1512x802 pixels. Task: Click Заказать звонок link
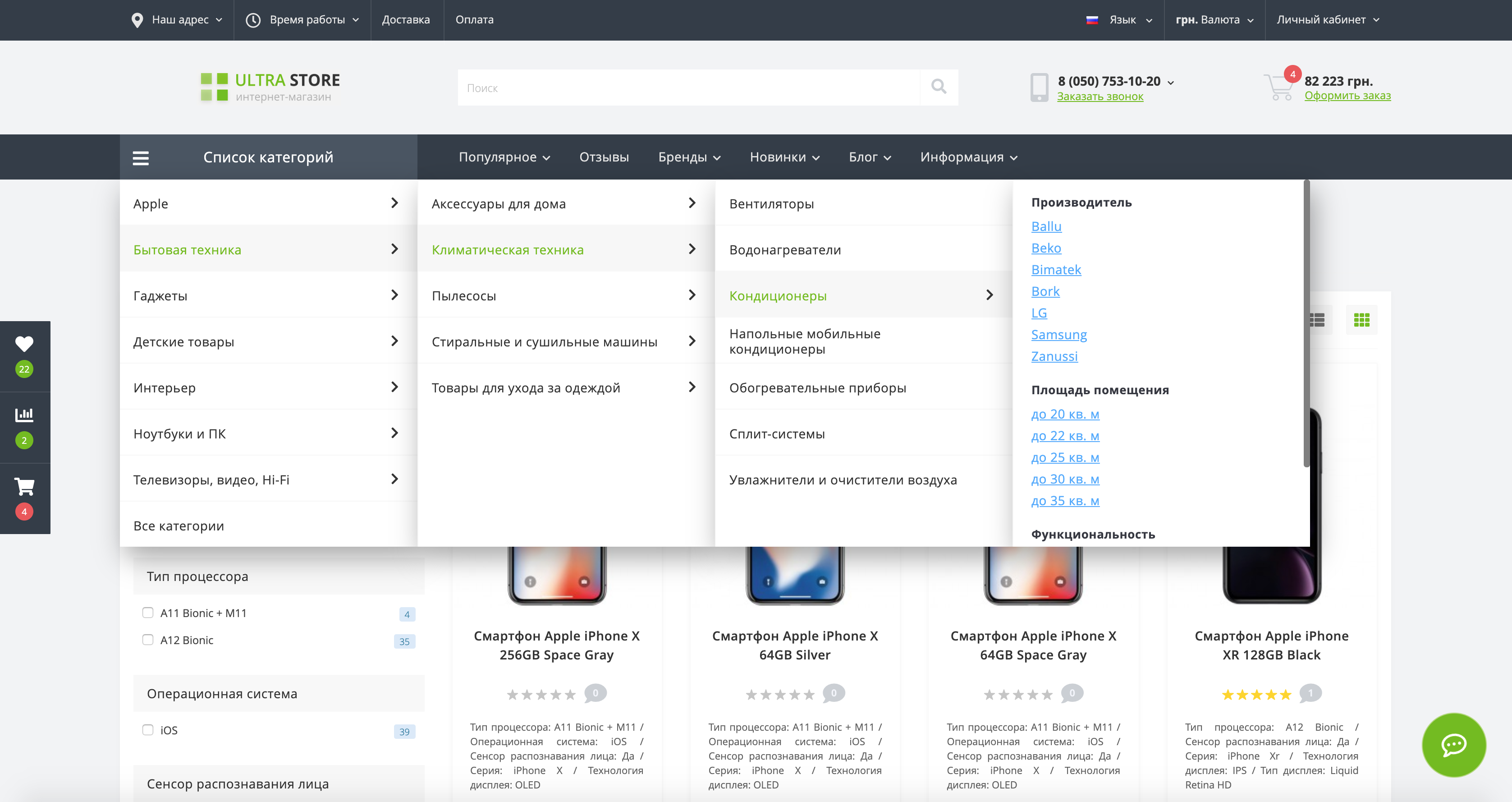[x=1100, y=96]
